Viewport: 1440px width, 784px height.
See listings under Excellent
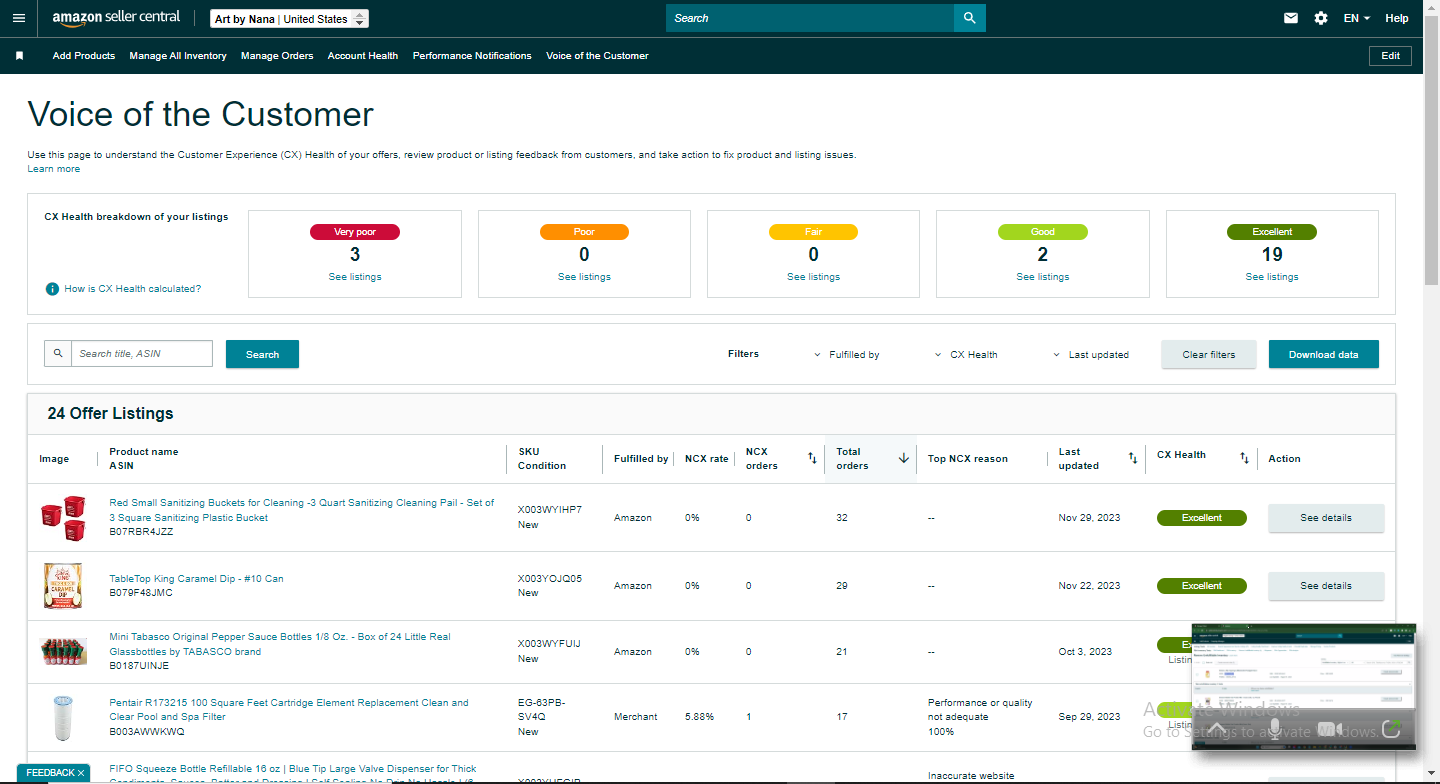1272,277
